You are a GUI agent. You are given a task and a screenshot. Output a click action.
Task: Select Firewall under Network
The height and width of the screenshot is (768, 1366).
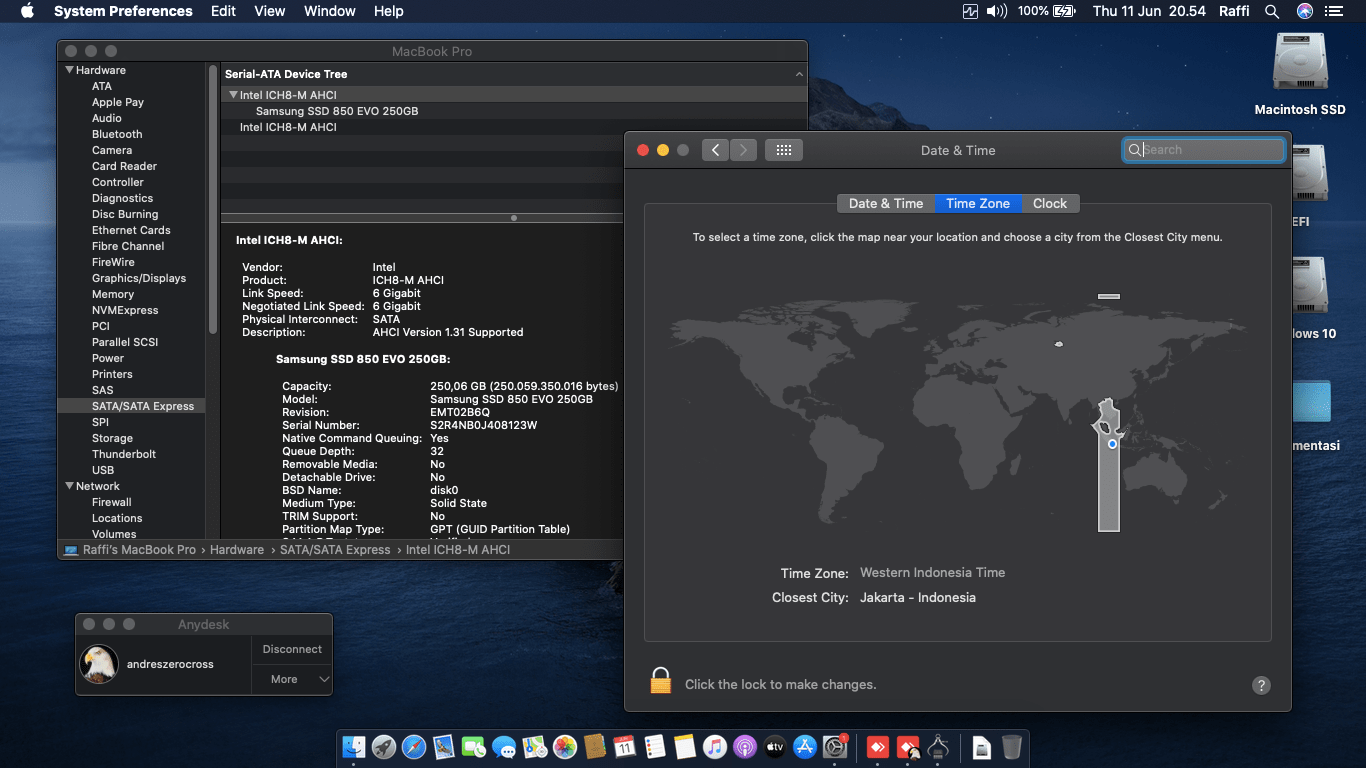click(112, 502)
